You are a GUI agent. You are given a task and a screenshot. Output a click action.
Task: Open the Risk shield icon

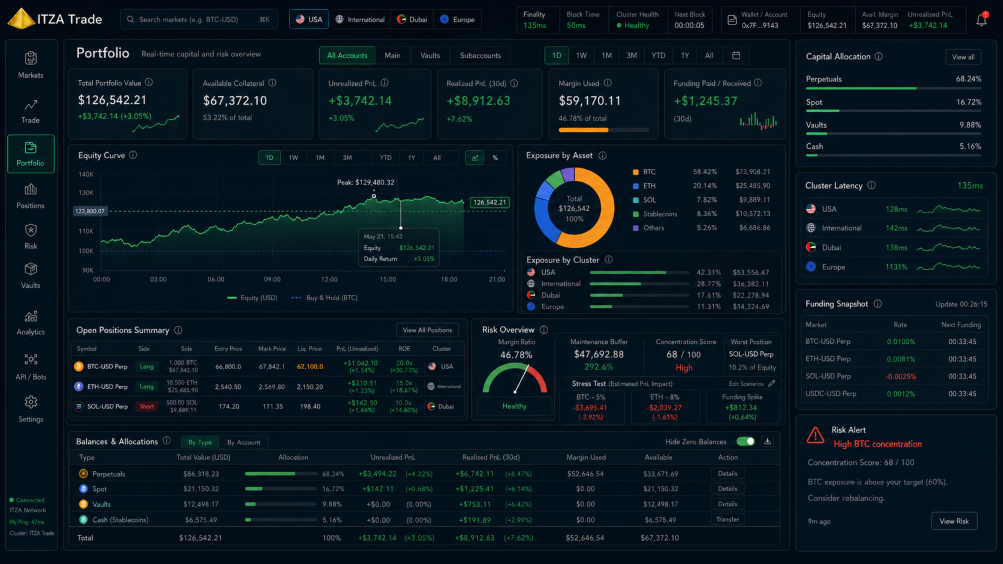30,230
